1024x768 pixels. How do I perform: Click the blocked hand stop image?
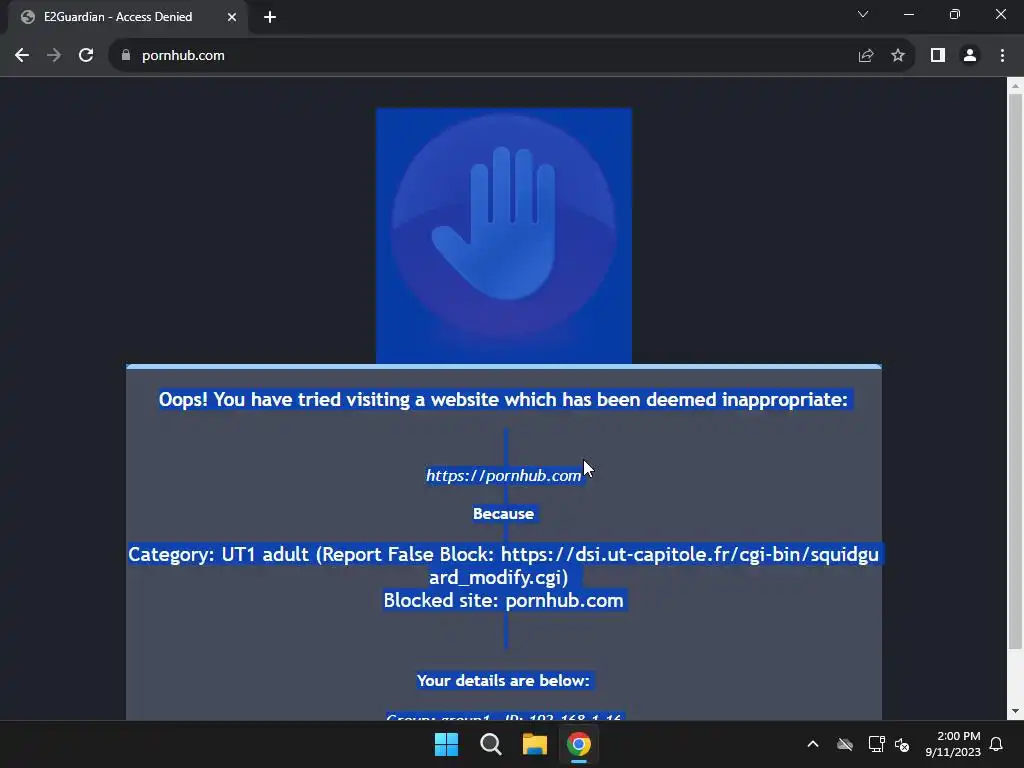[504, 236]
